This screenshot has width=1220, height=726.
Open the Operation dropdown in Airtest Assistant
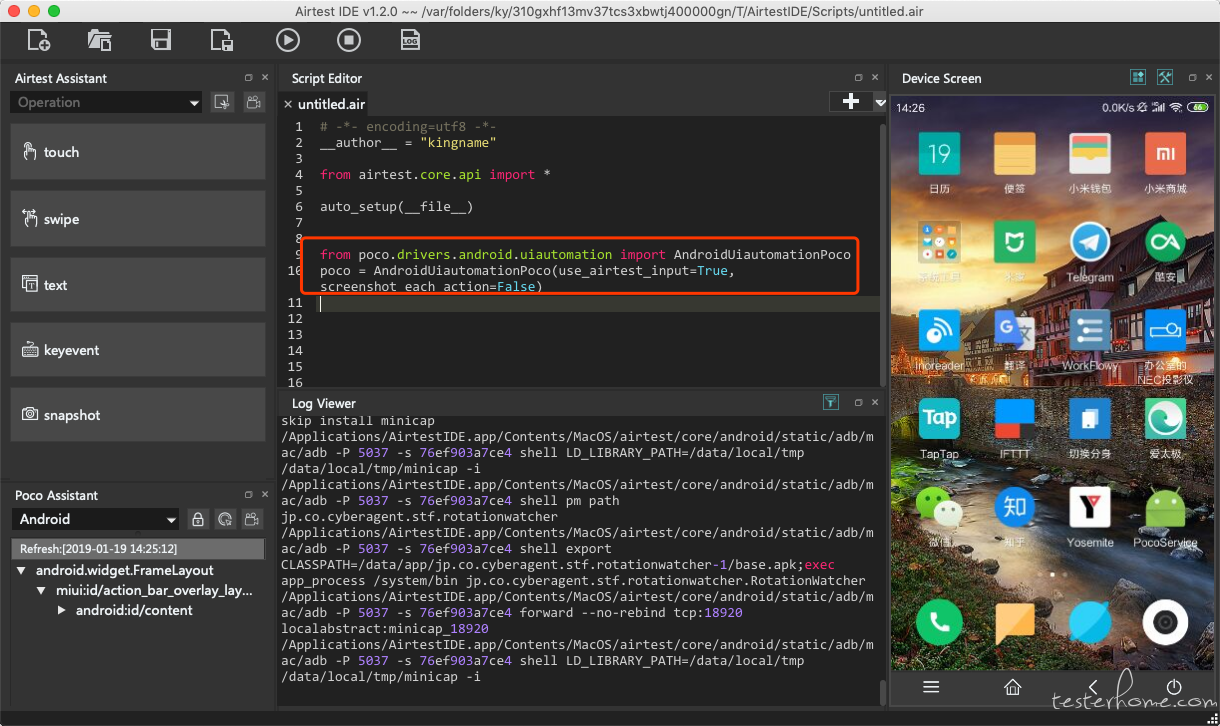click(x=107, y=102)
